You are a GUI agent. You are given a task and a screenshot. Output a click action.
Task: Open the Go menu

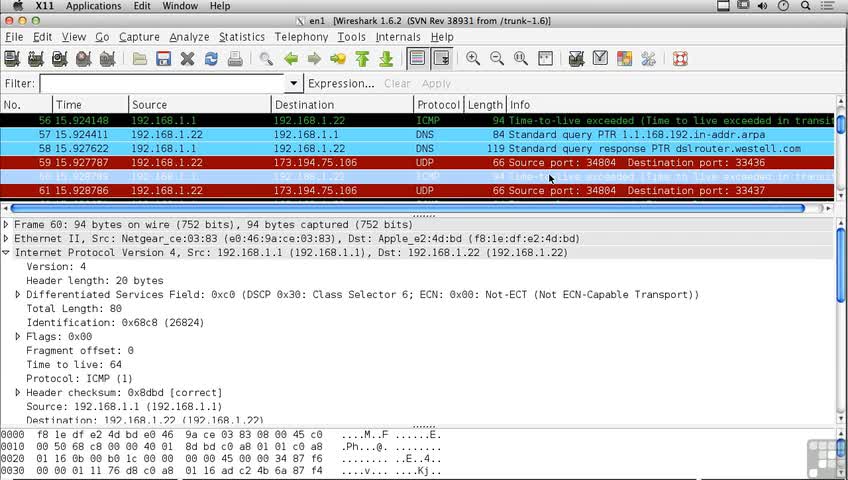[x=102, y=37]
